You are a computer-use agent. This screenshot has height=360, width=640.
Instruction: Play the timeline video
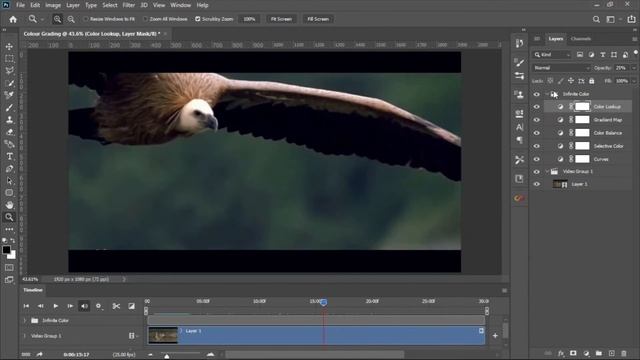55,306
